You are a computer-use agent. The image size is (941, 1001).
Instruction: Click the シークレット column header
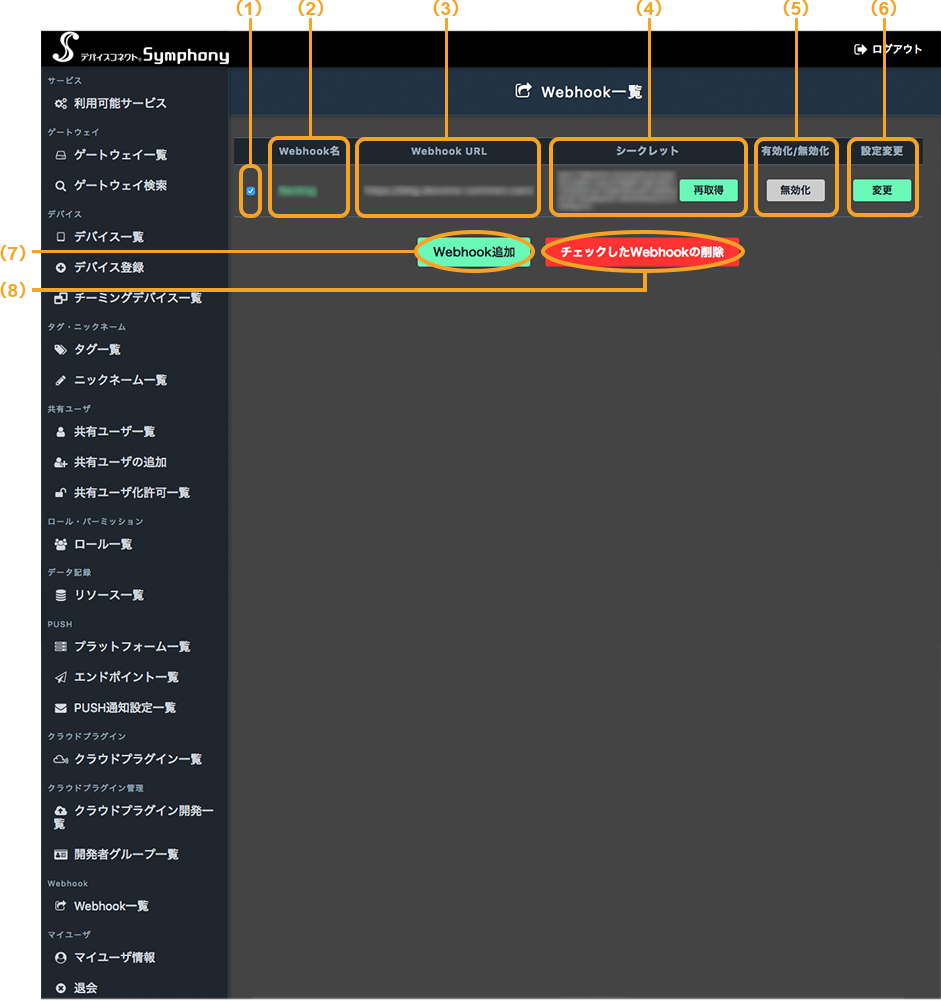[647, 151]
